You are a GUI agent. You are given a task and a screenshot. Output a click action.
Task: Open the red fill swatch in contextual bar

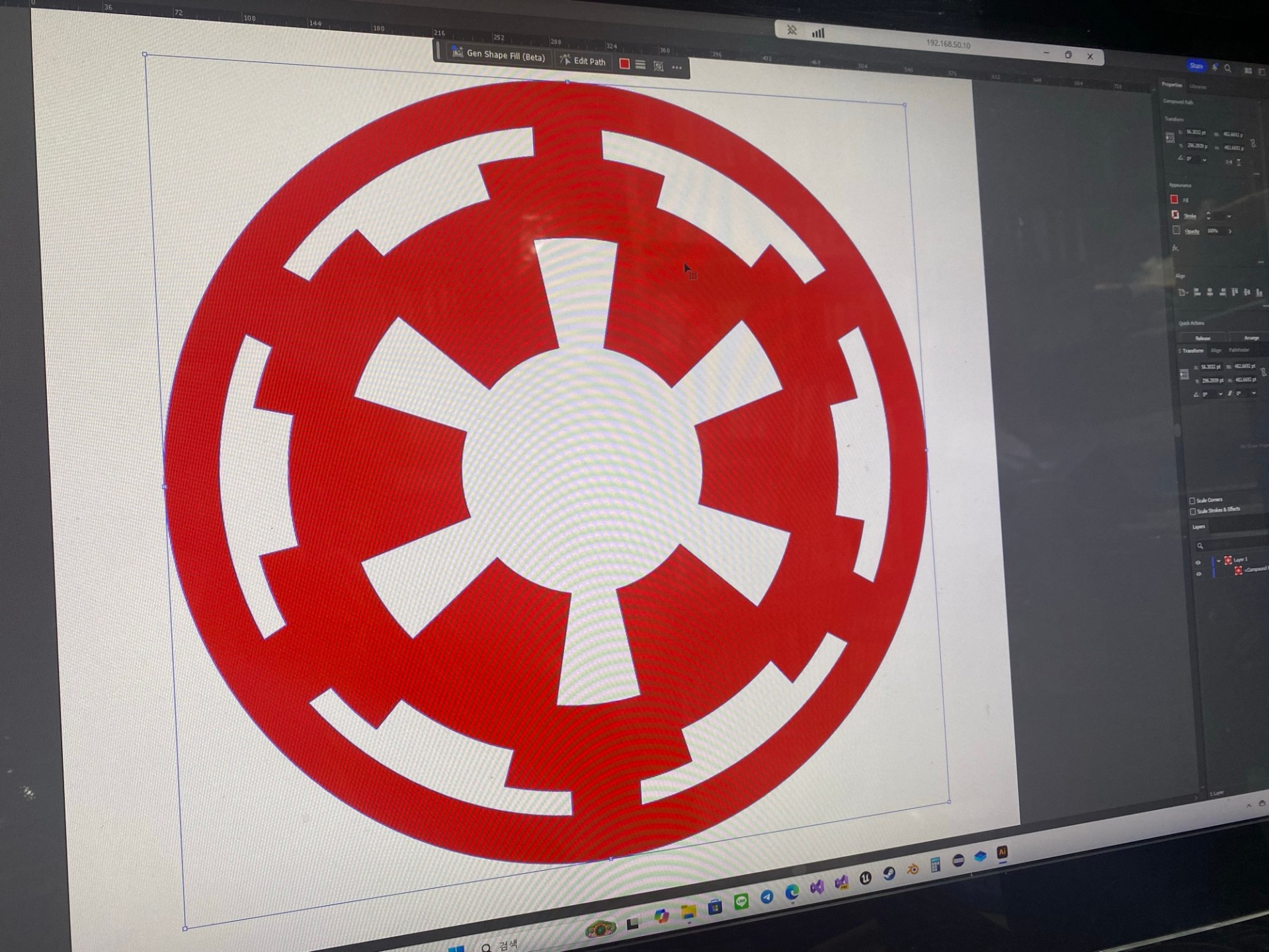pos(624,63)
